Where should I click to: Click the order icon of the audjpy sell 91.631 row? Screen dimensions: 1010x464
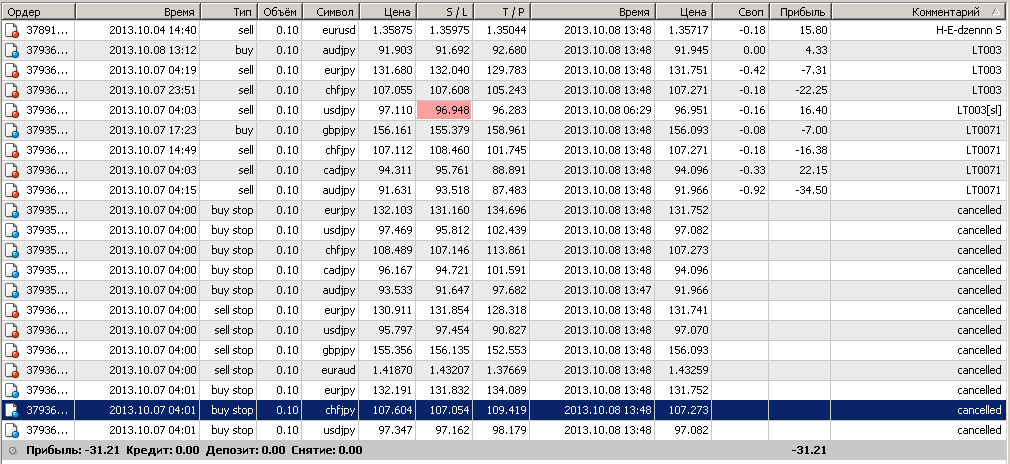12,190
